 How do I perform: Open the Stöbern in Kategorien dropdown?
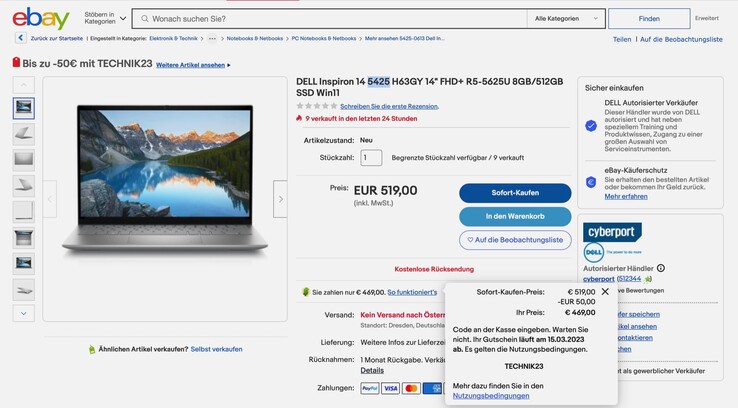click(105, 18)
